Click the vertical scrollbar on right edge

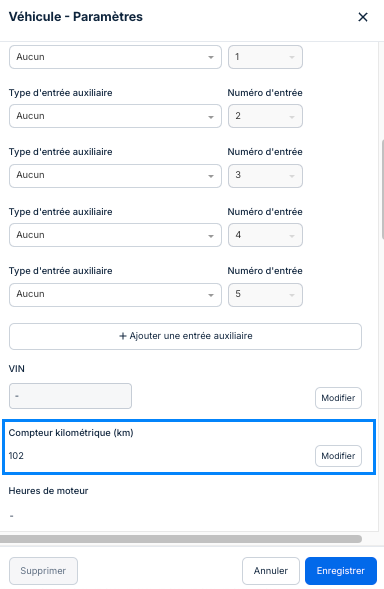(382, 189)
